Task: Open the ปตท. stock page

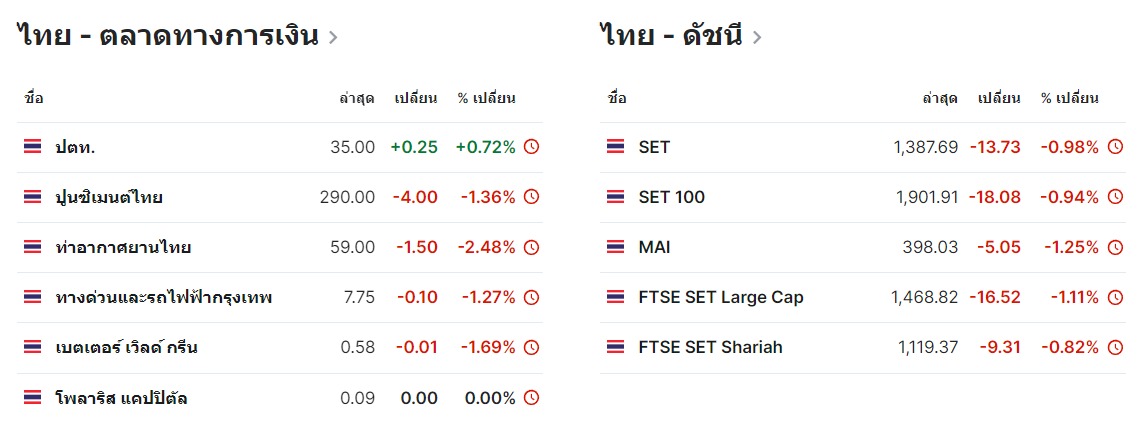Action: (x=76, y=147)
